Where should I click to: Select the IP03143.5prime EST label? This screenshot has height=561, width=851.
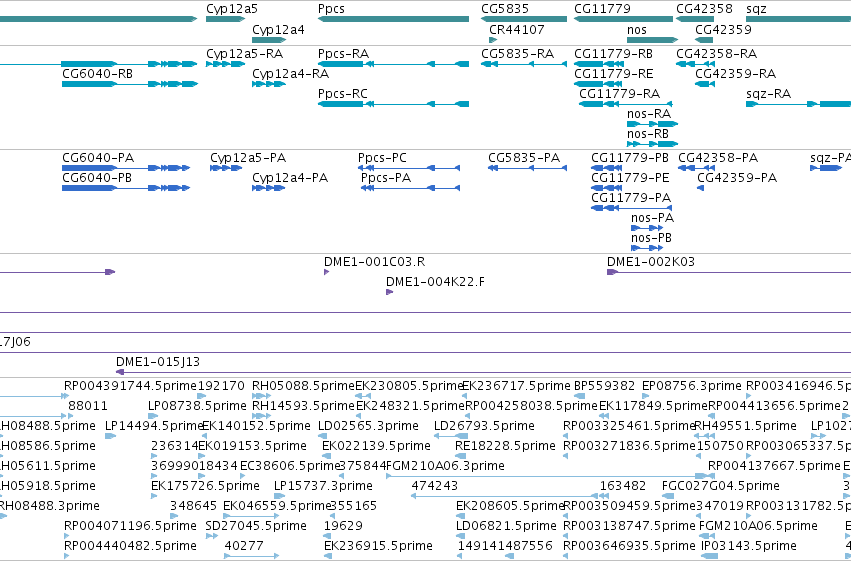pos(749,546)
